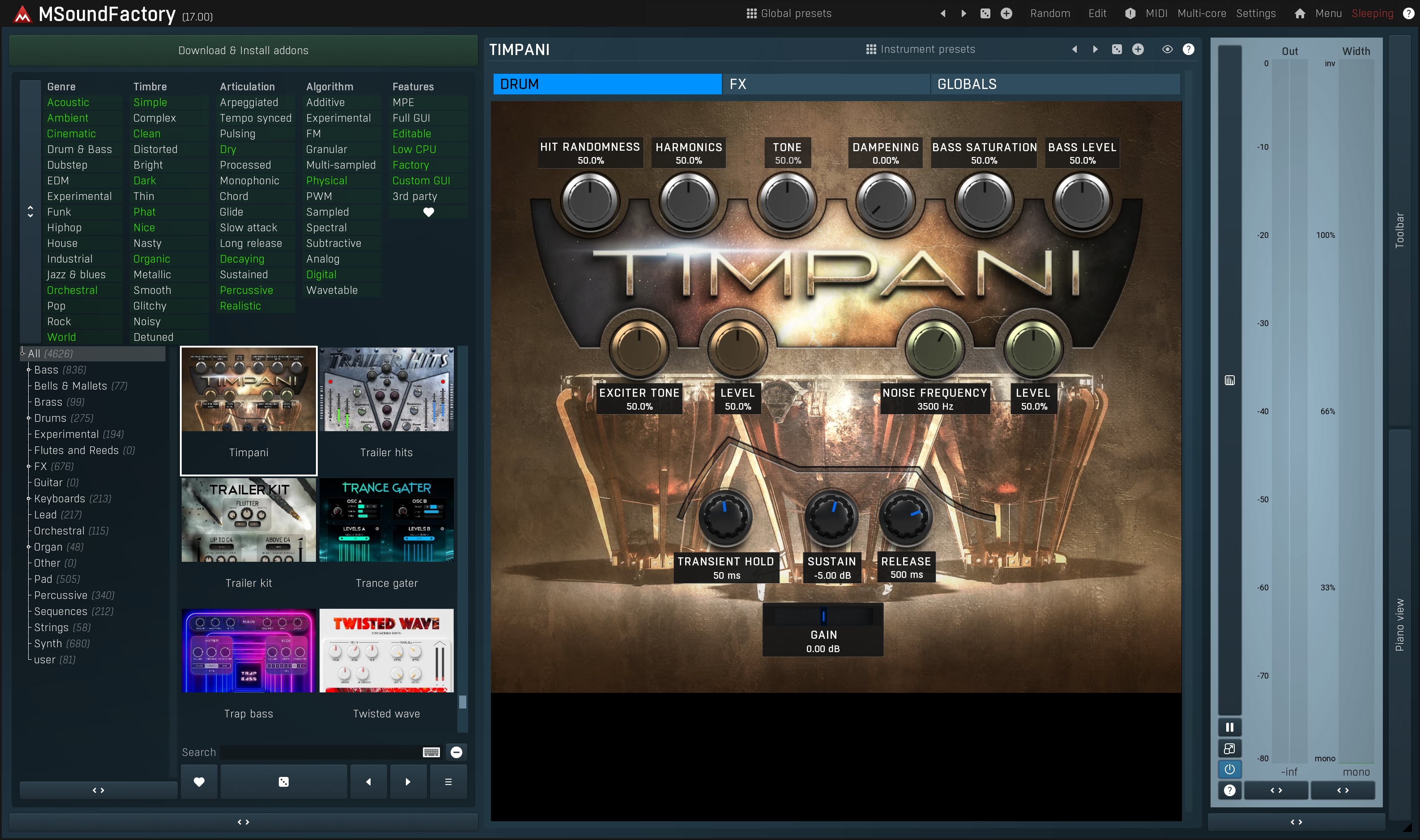Click the random dice icon in global presets
This screenshot has height=840, width=1420.
[x=985, y=13]
